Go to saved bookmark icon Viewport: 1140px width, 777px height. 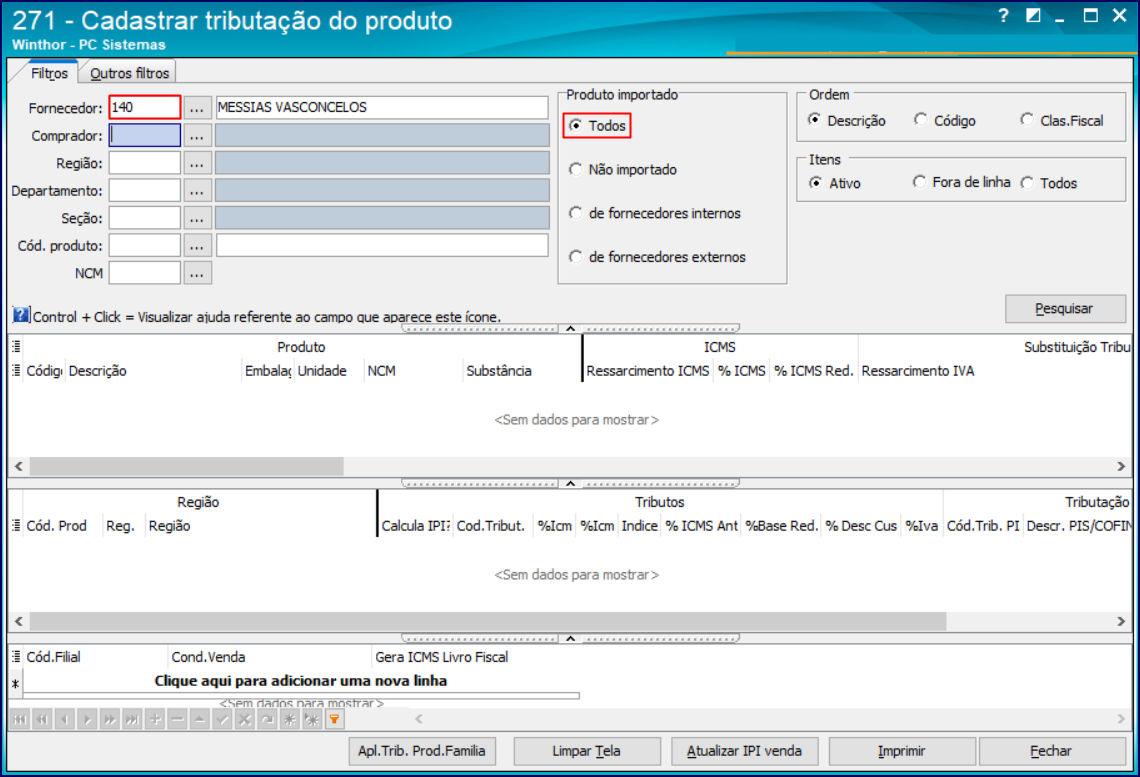[x=313, y=720]
